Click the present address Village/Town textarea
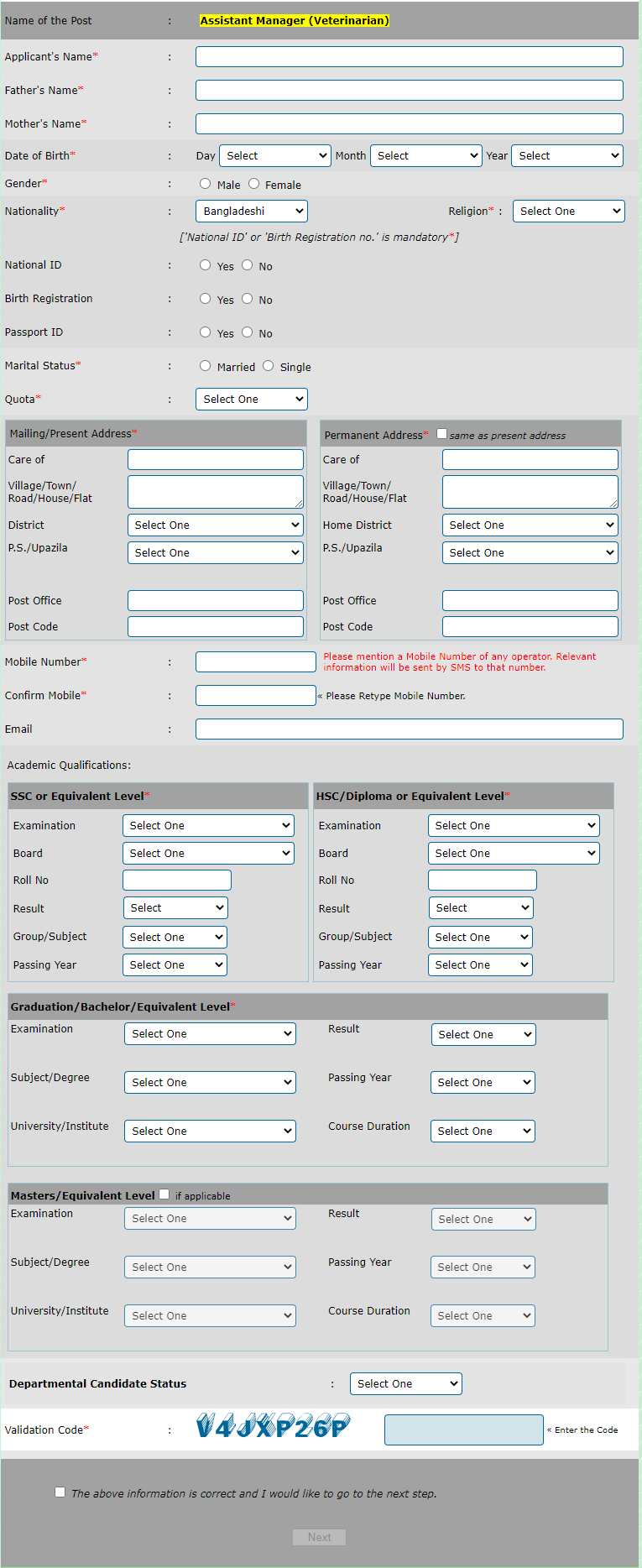642x1568 pixels. (x=216, y=492)
